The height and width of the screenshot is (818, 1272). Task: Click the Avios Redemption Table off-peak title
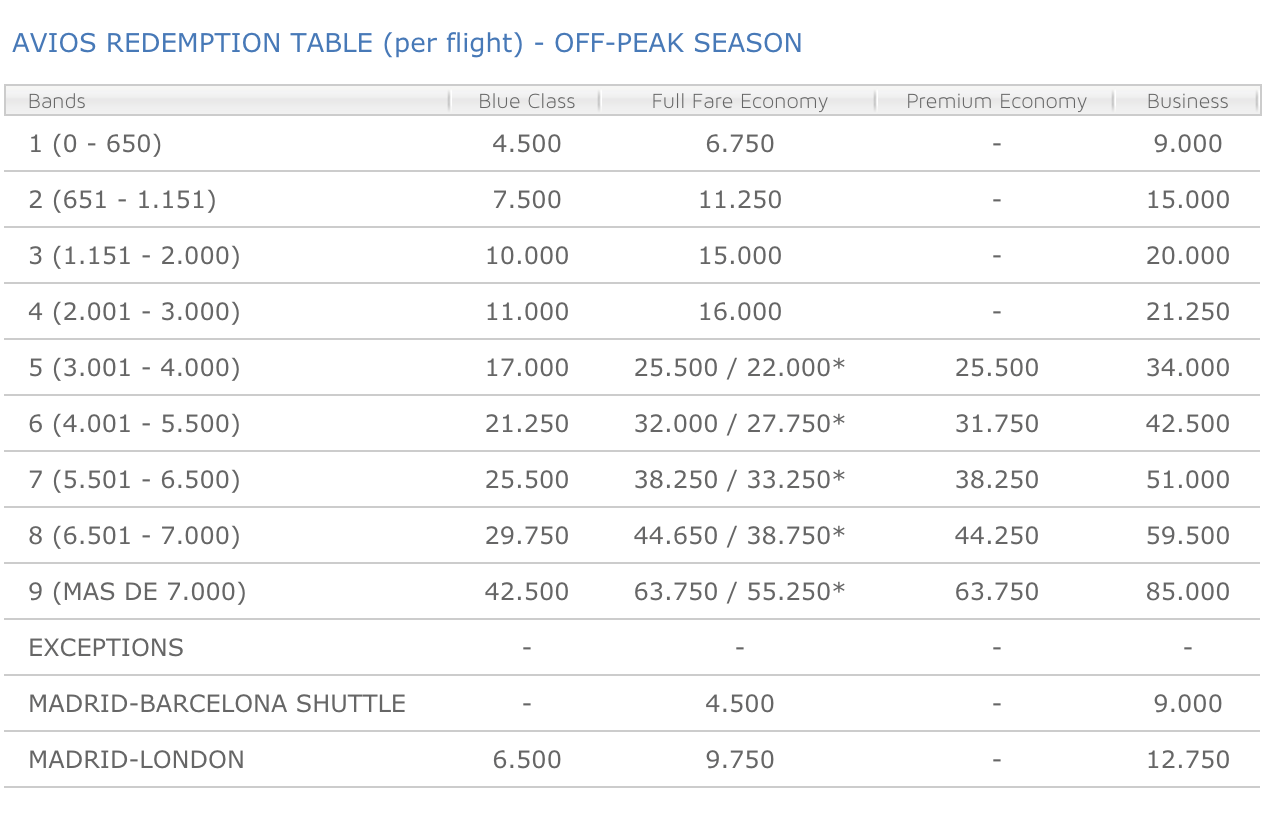click(x=407, y=43)
